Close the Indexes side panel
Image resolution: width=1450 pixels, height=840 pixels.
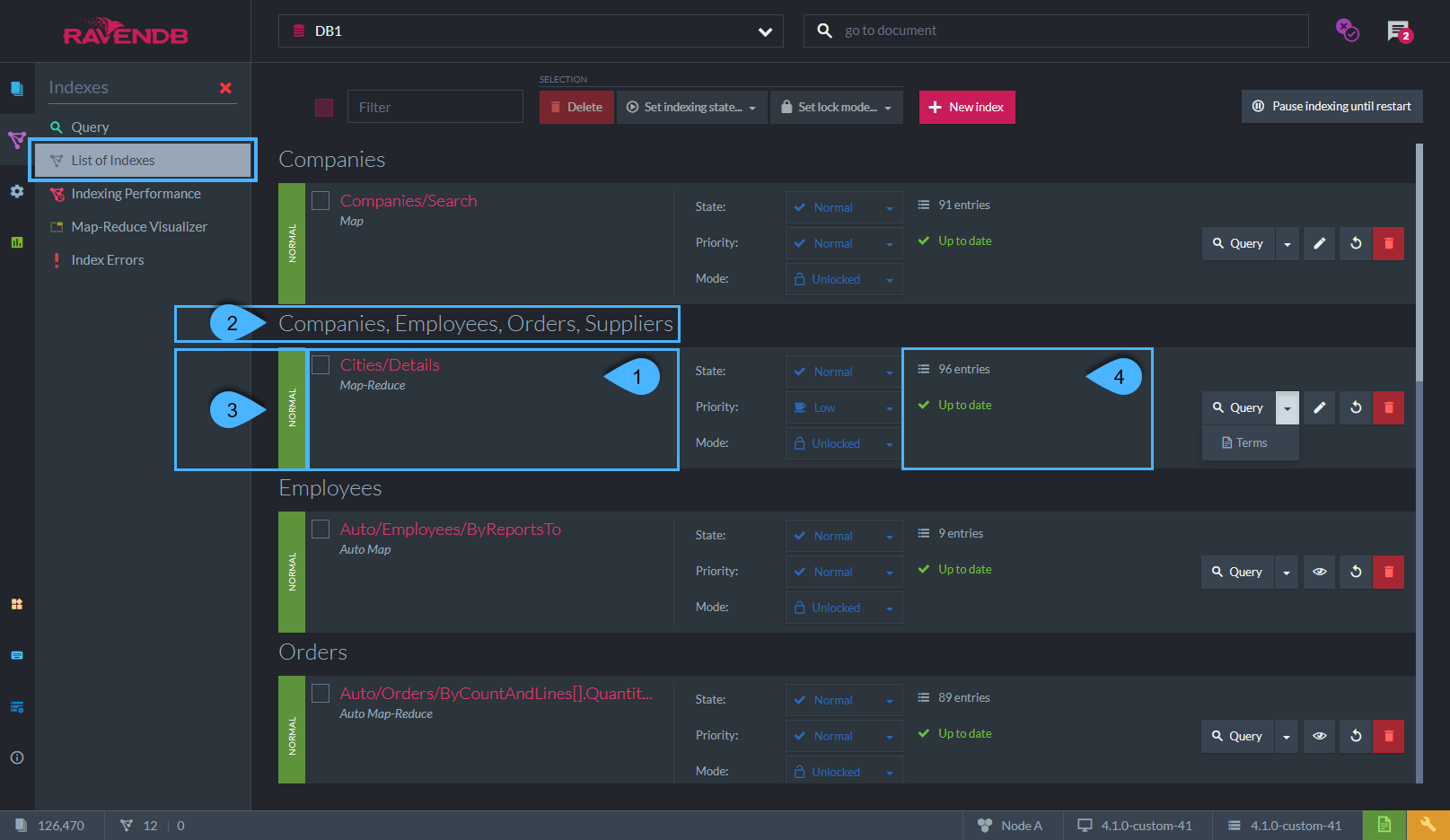(226, 88)
